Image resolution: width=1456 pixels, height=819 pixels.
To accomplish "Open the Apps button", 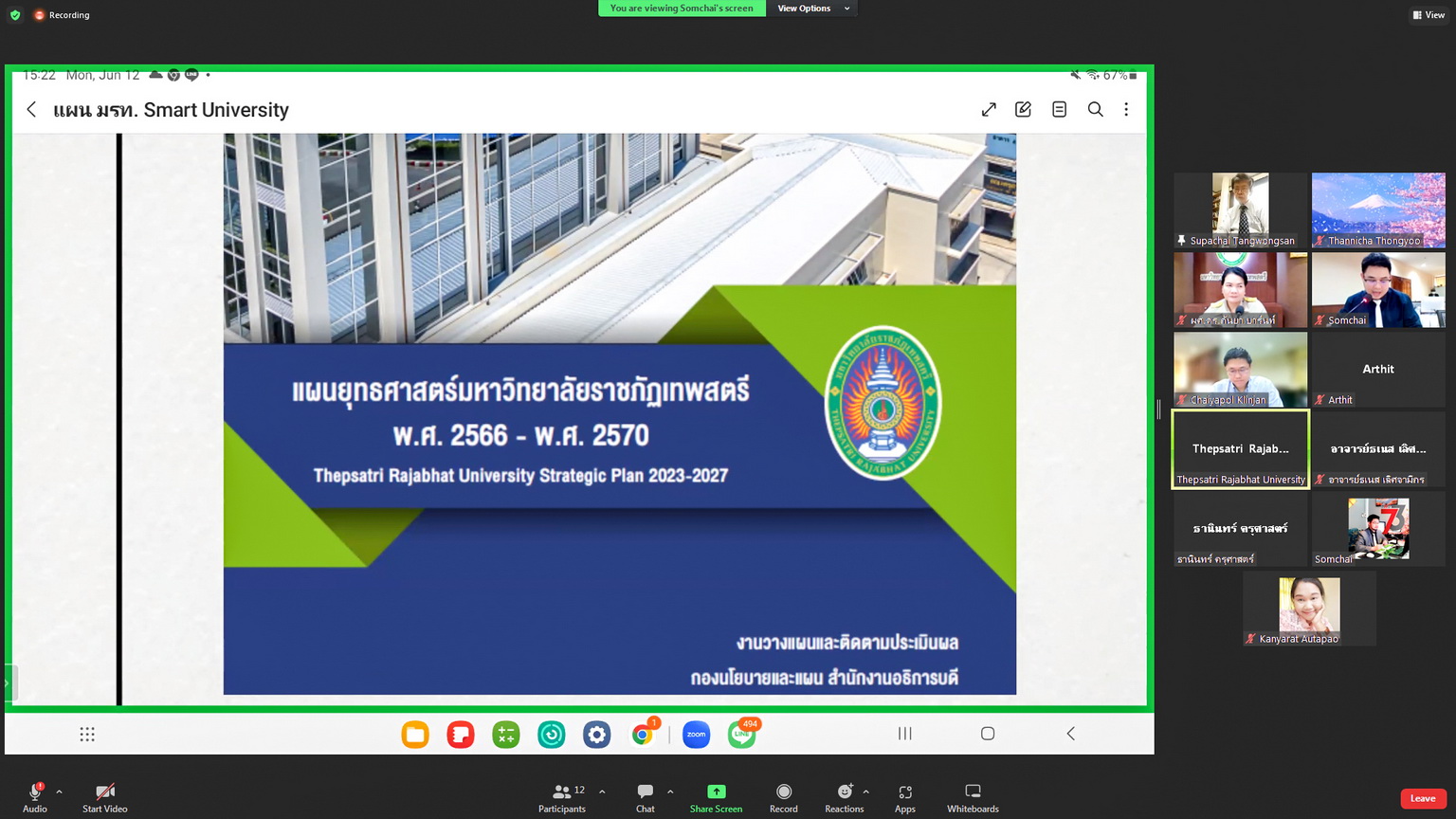I will (x=905, y=797).
